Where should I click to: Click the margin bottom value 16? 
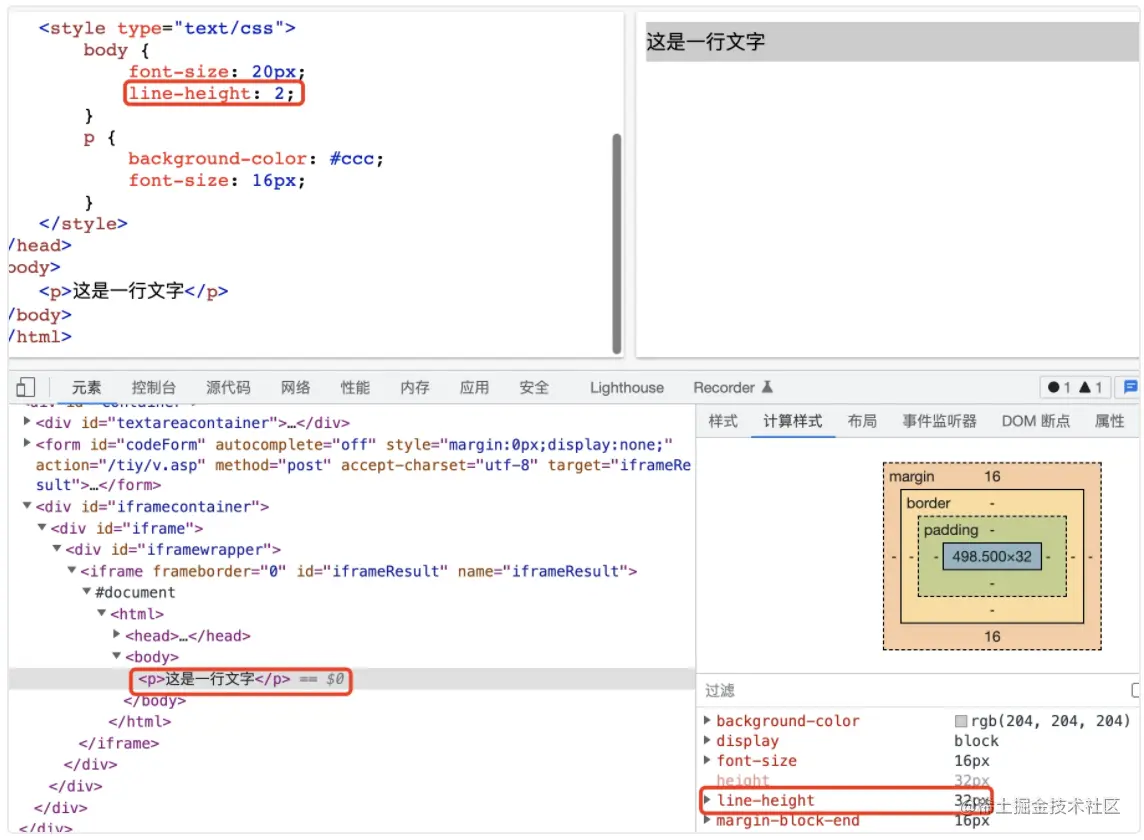point(992,636)
